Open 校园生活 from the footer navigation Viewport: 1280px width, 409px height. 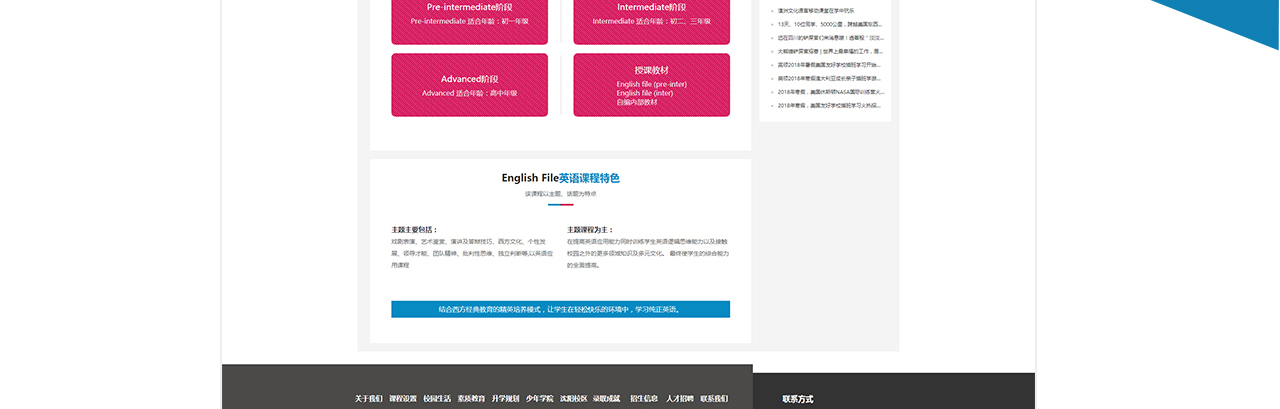(x=437, y=399)
